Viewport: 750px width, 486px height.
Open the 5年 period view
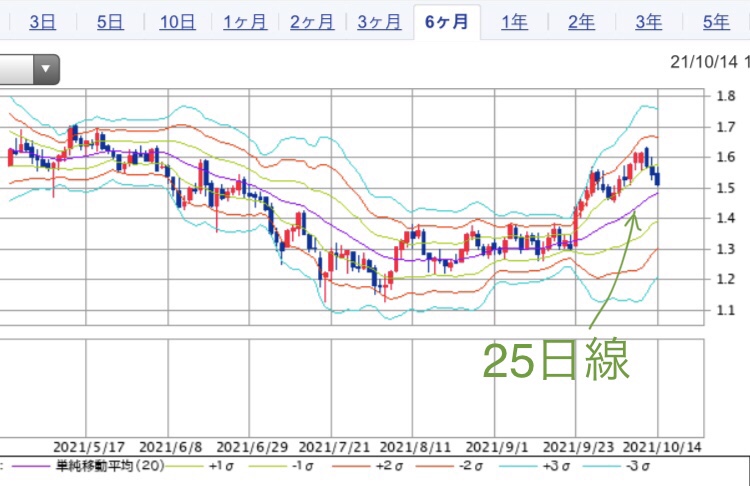(715, 22)
